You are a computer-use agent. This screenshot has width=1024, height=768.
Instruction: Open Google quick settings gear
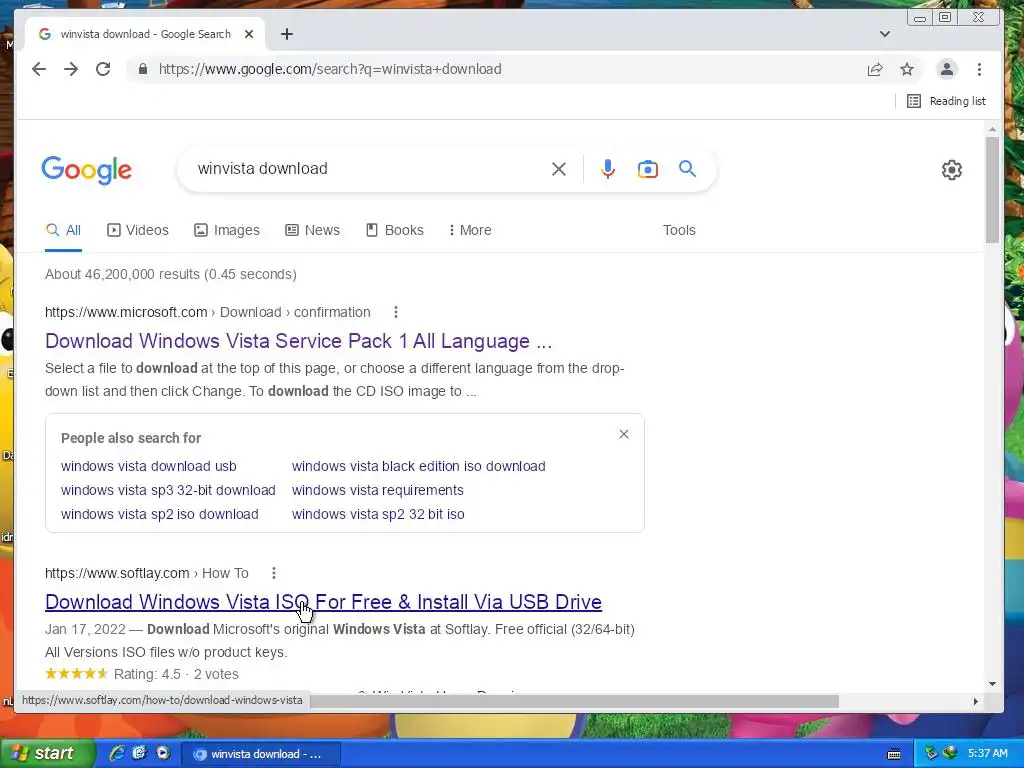952,170
